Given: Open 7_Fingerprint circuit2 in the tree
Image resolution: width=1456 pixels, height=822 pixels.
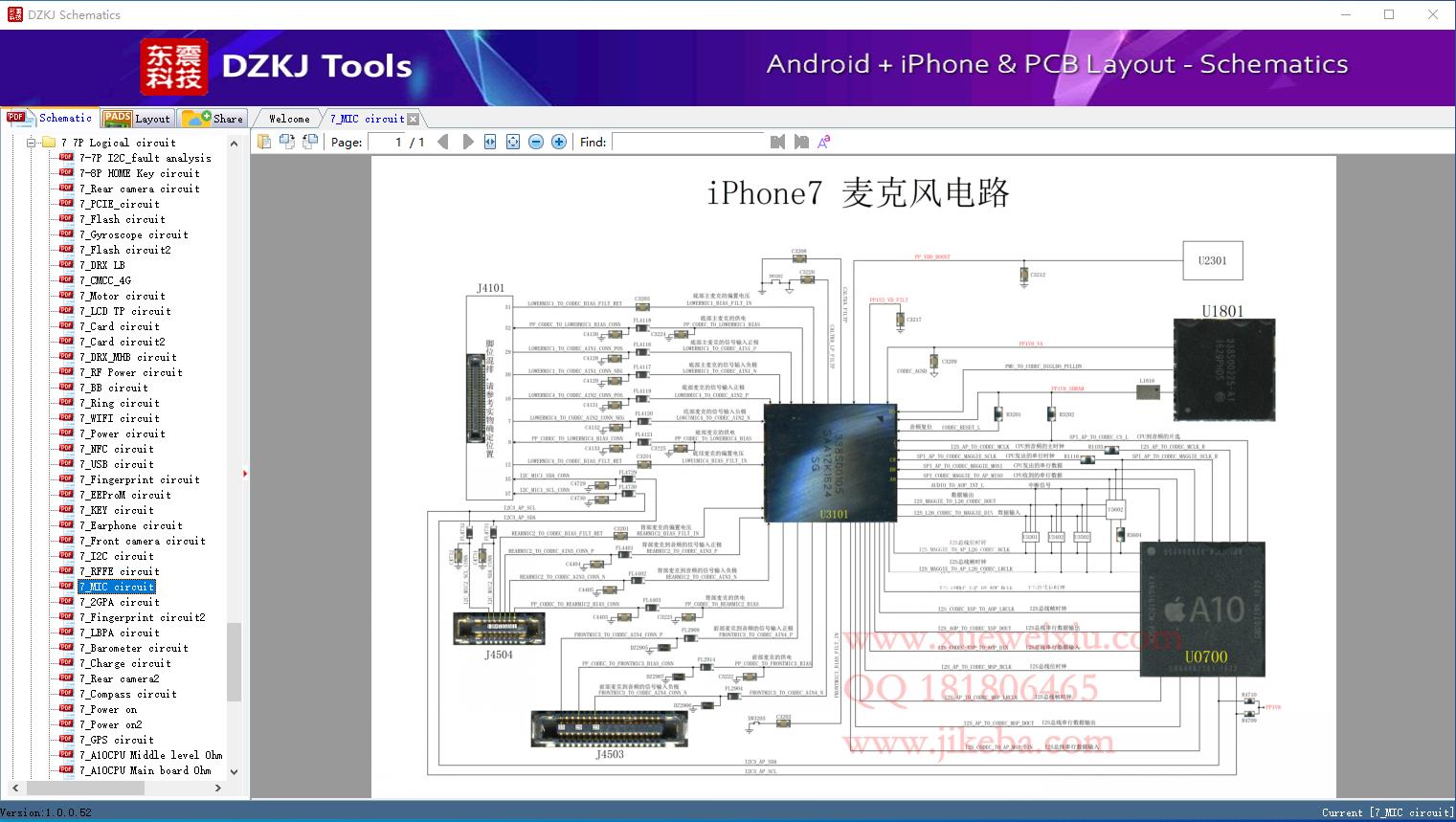Looking at the screenshot, I should (x=143, y=617).
